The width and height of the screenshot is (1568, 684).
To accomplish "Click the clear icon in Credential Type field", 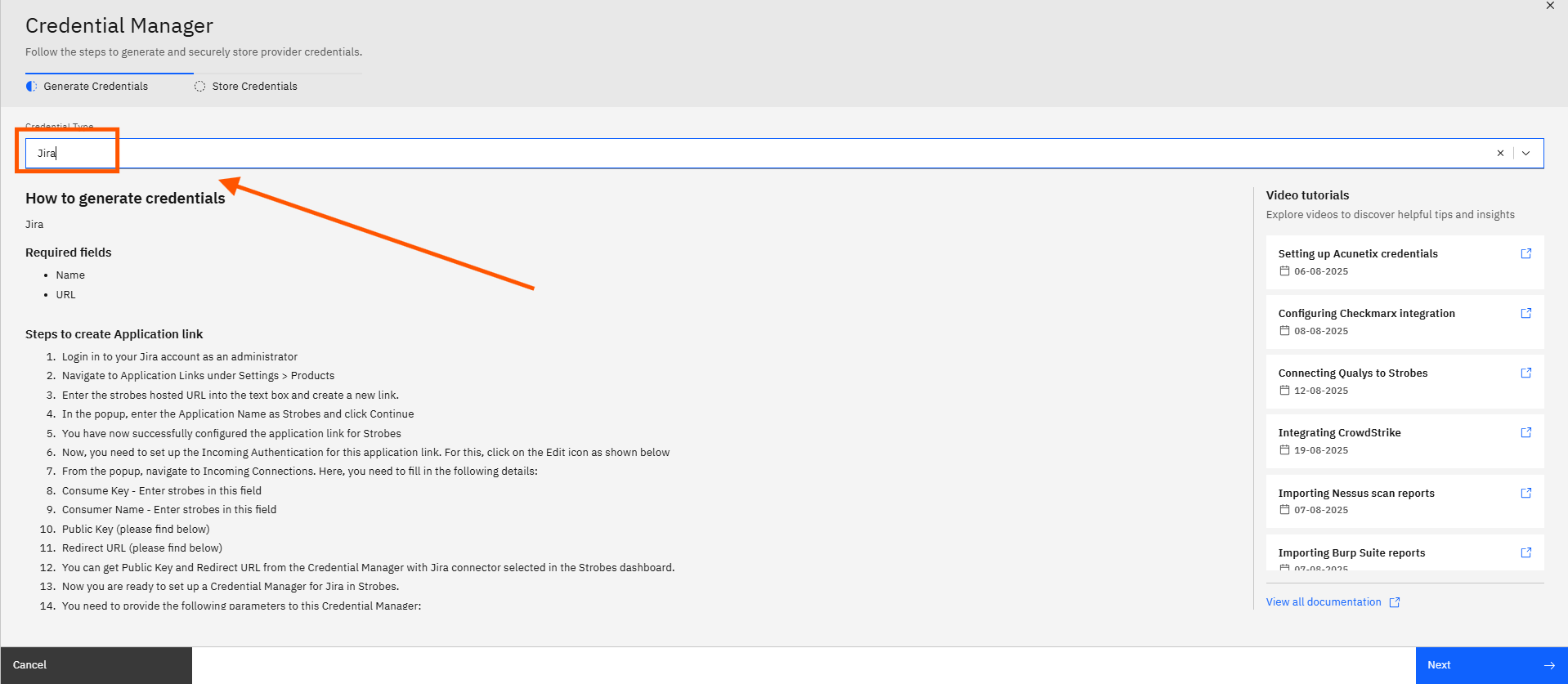I will coord(1500,153).
